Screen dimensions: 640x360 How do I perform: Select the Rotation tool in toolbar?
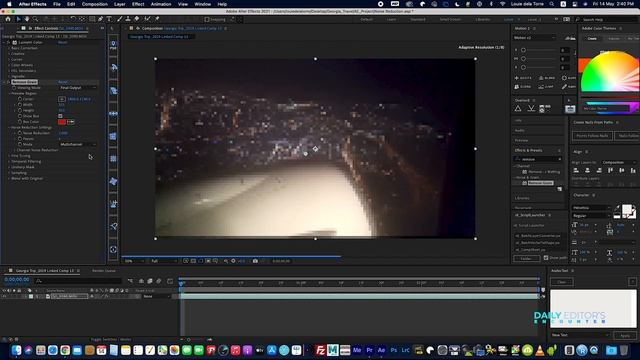(73, 19)
